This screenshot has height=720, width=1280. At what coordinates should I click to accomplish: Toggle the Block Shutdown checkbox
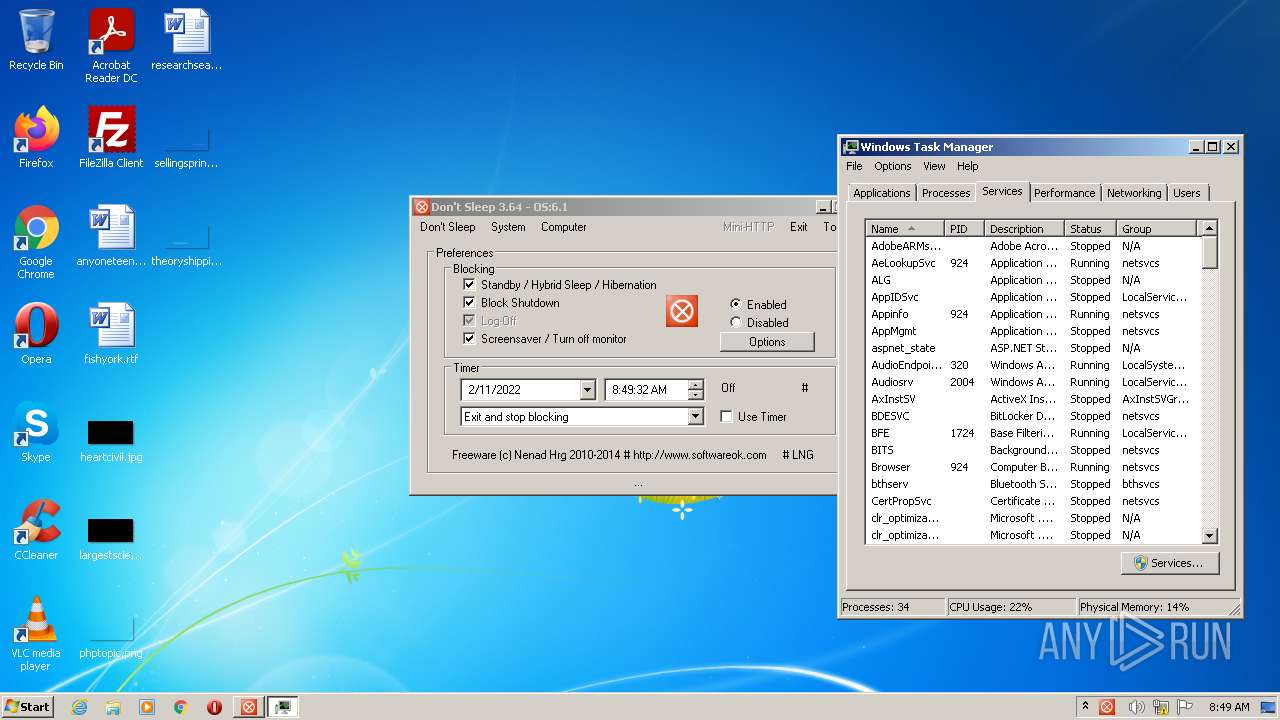click(469, 303)
